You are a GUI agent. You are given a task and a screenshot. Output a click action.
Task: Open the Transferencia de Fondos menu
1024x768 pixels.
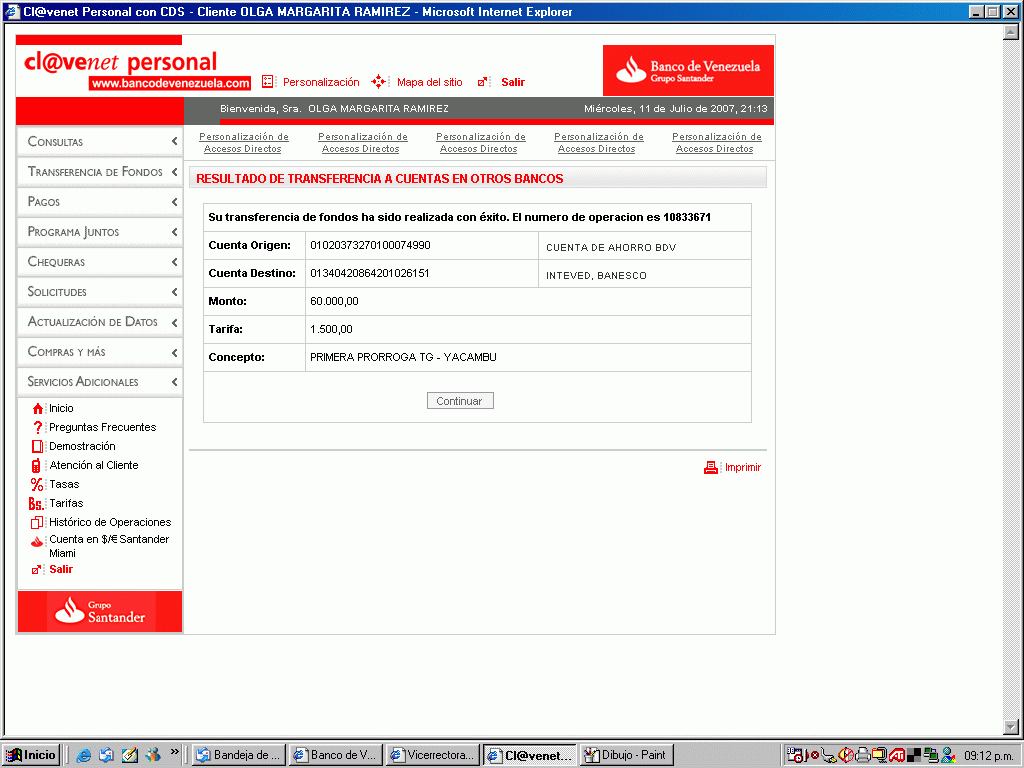click(x=95, y=172)
